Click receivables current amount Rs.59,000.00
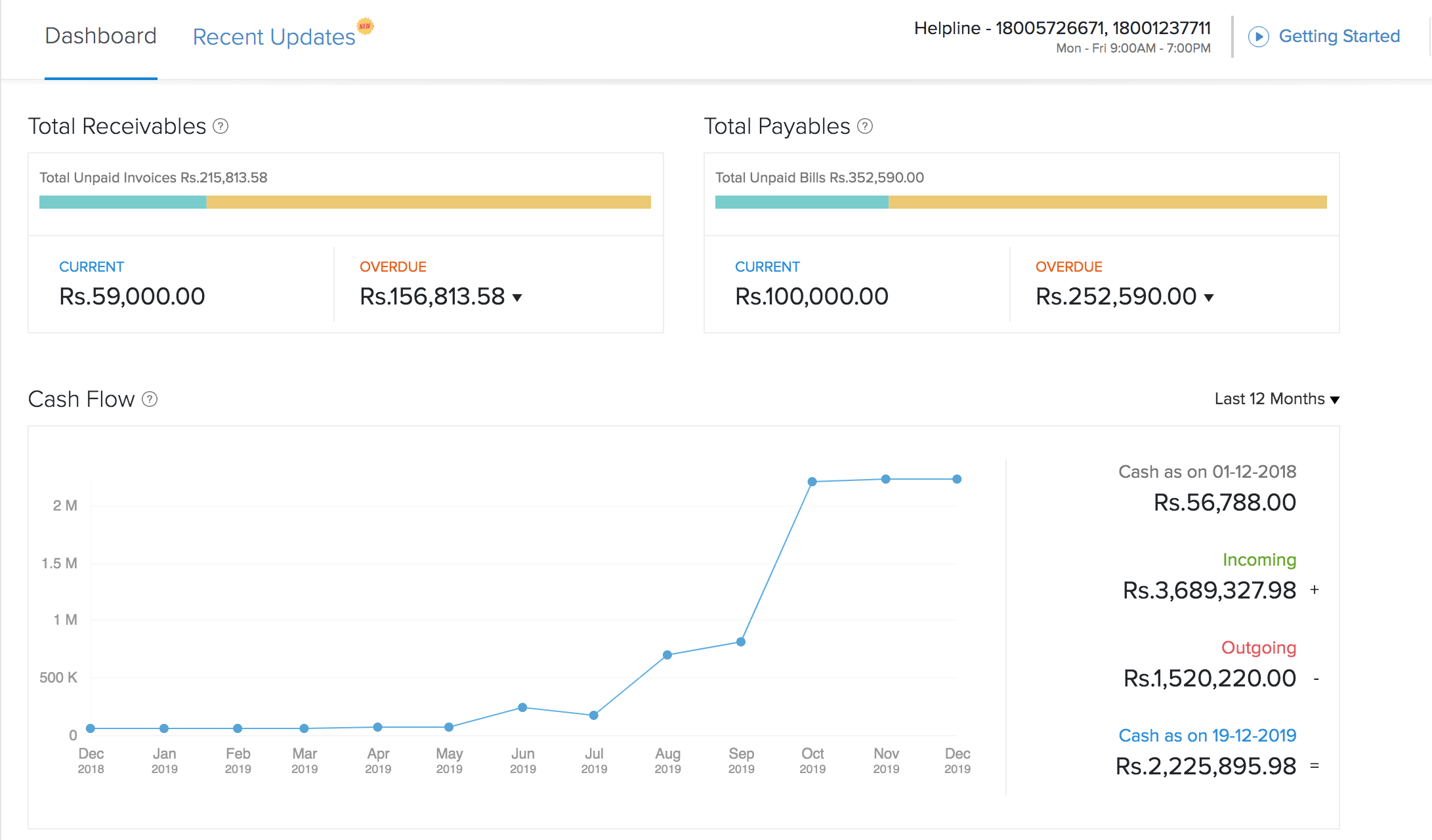The image size is (1432, 840). (x=132, y=297)
